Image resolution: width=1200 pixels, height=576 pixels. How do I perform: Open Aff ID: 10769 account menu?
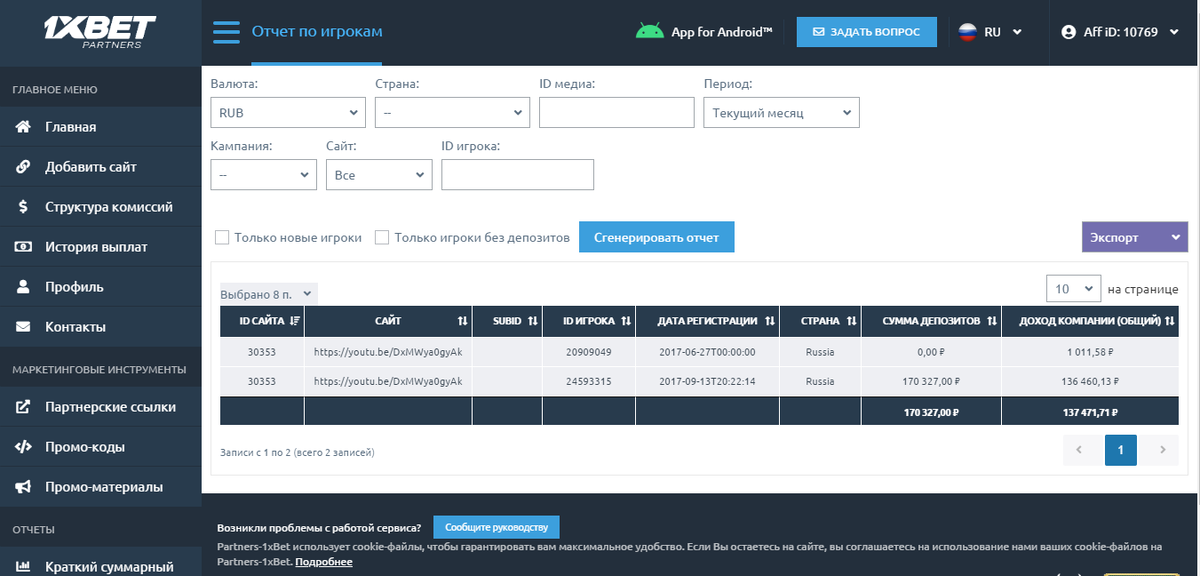click(1122, 32)
